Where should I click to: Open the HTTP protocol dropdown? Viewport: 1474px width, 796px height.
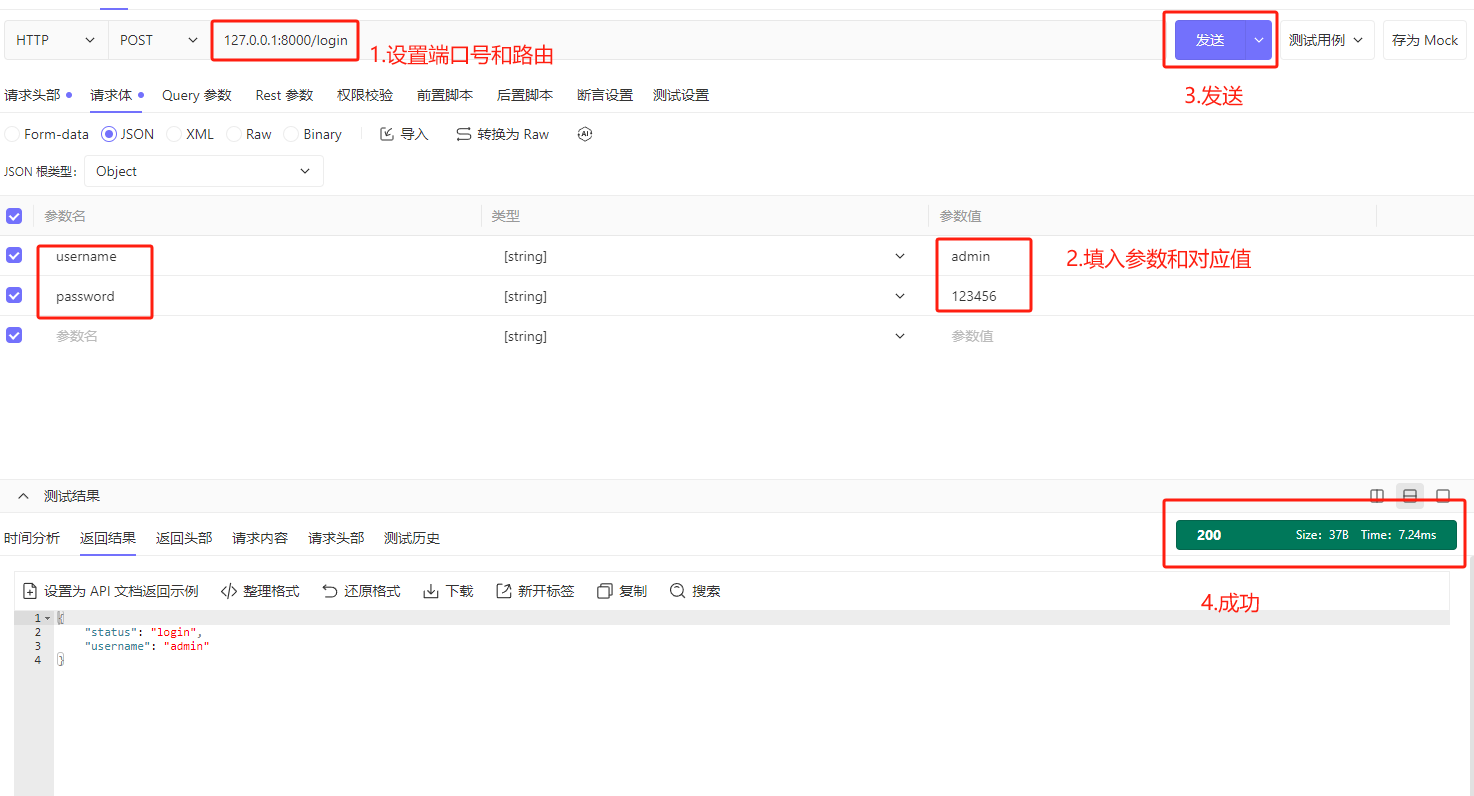[x=55, y=40]
